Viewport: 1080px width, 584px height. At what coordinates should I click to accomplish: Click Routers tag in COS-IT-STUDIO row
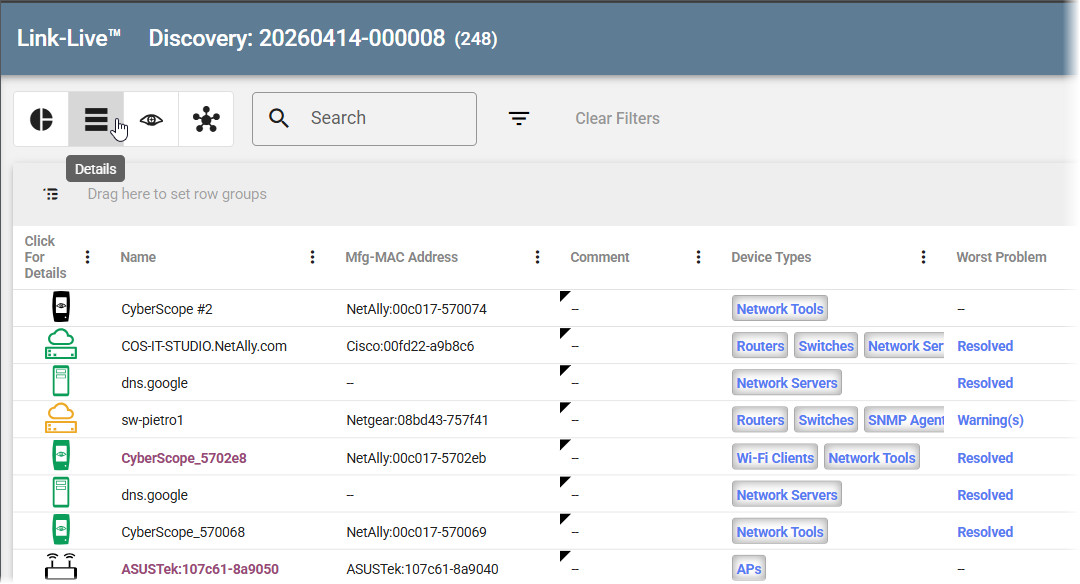pos(760,346)
